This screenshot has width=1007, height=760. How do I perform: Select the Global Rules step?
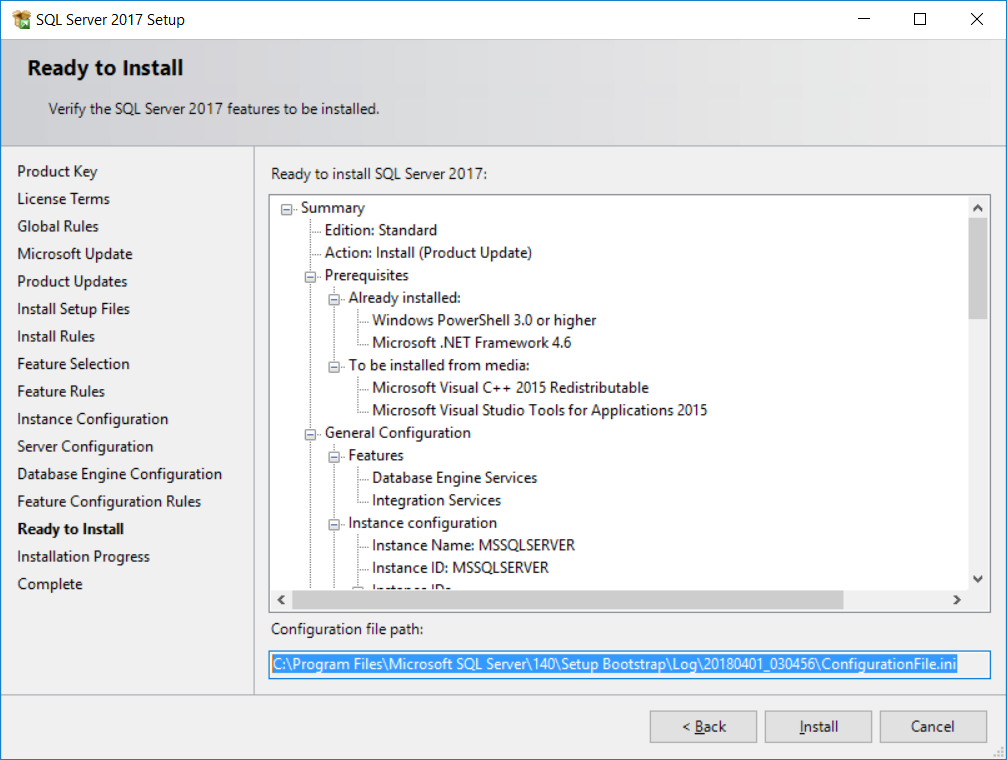click(58, 227)
